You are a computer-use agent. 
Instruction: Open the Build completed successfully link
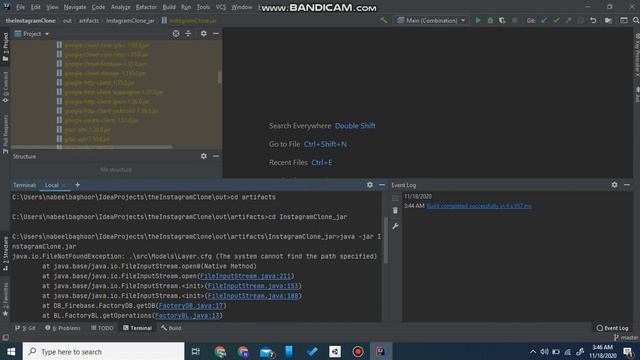[x=479, y=206]
